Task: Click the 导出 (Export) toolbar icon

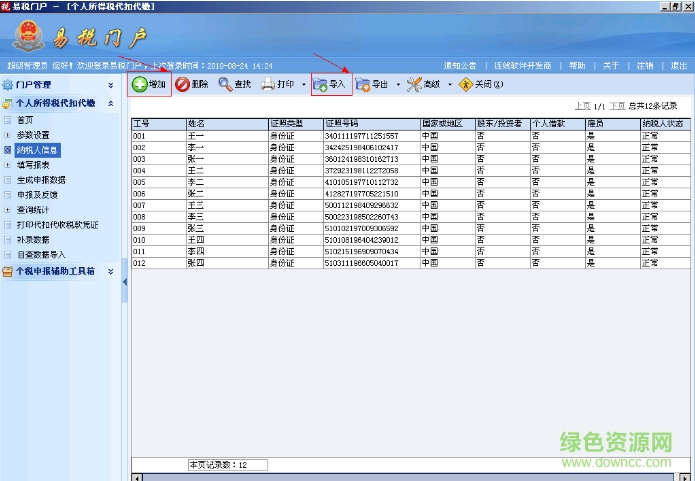Action: 363,85
